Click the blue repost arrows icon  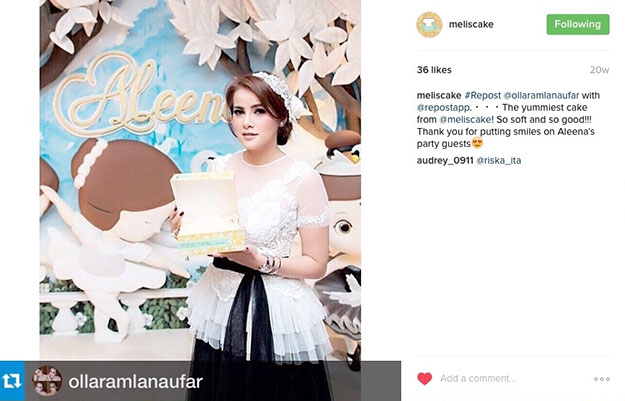pyautogui.click(x=12, y=381)
